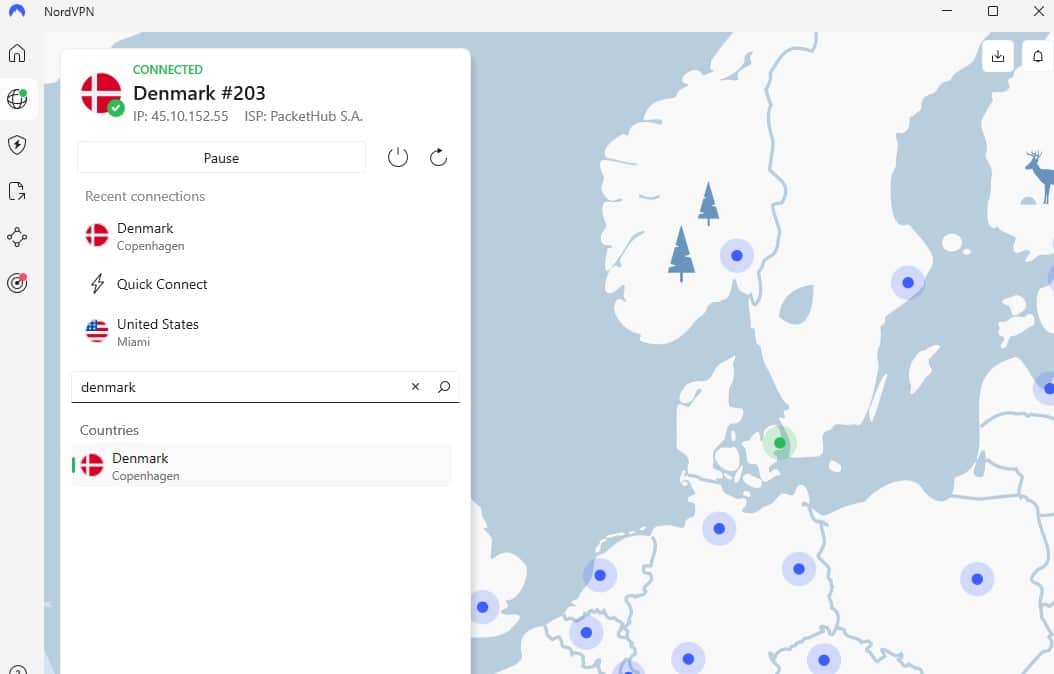Maximize the NordVPN window

coord(993,11)
